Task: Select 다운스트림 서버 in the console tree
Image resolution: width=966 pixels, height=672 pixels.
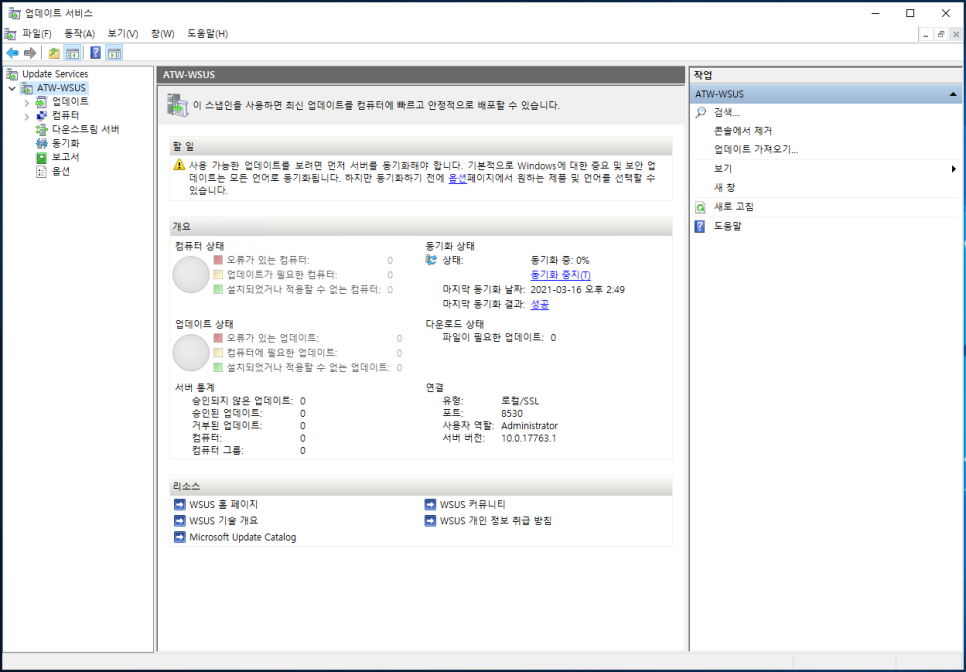Action: 86,129
